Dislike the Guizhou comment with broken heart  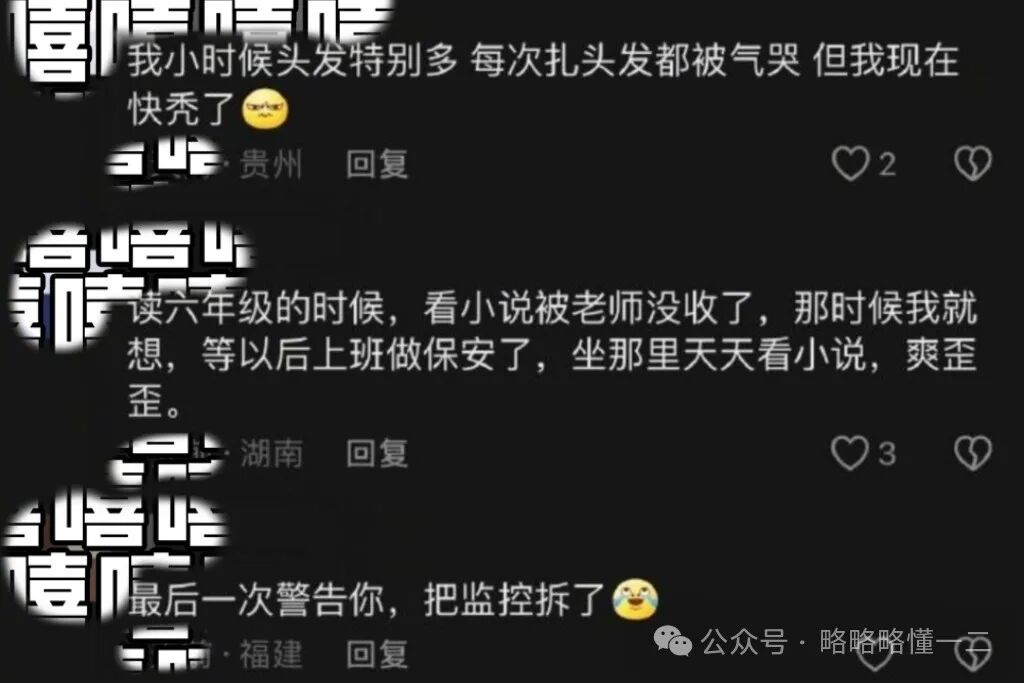pyautogui.click(x=973, y=163)
